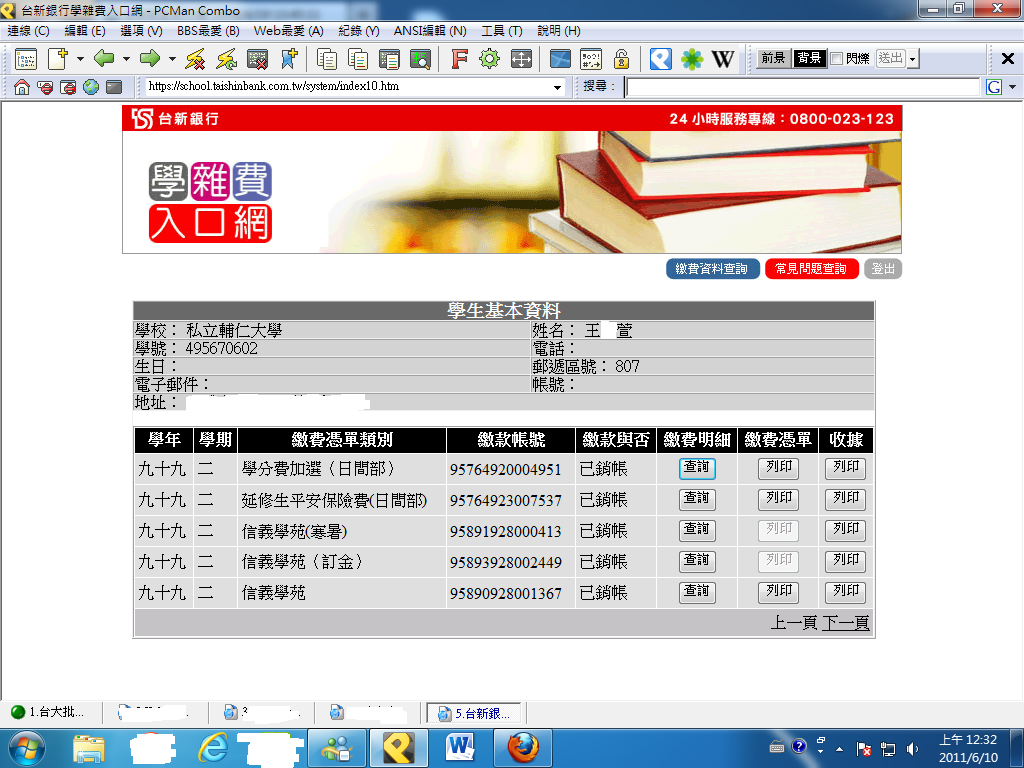Select the 背景 background color button
This screenshot has height=768, width=1024.
coord(809,59)
